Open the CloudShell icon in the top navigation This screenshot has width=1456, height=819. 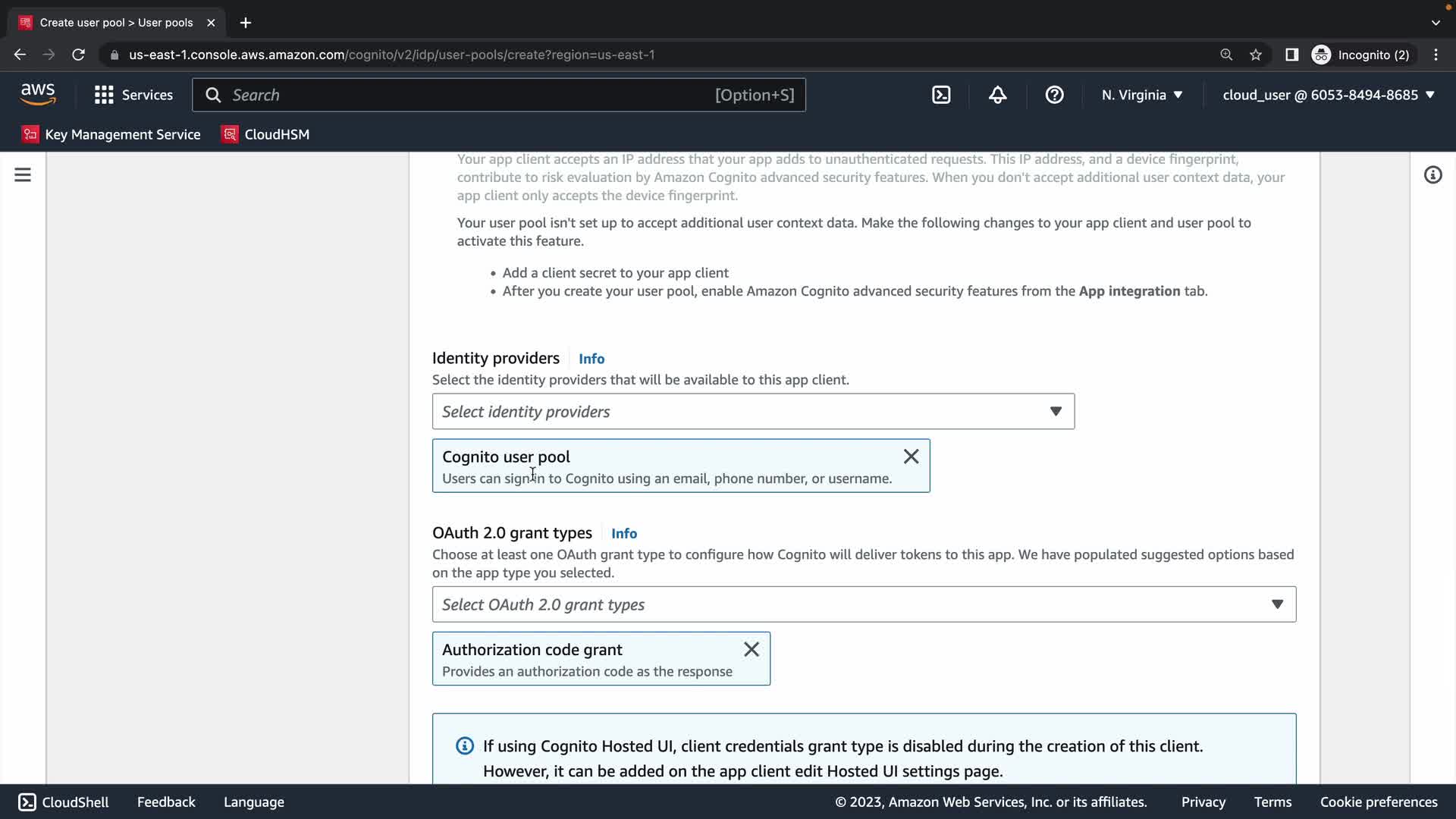[x=941, y=95]
